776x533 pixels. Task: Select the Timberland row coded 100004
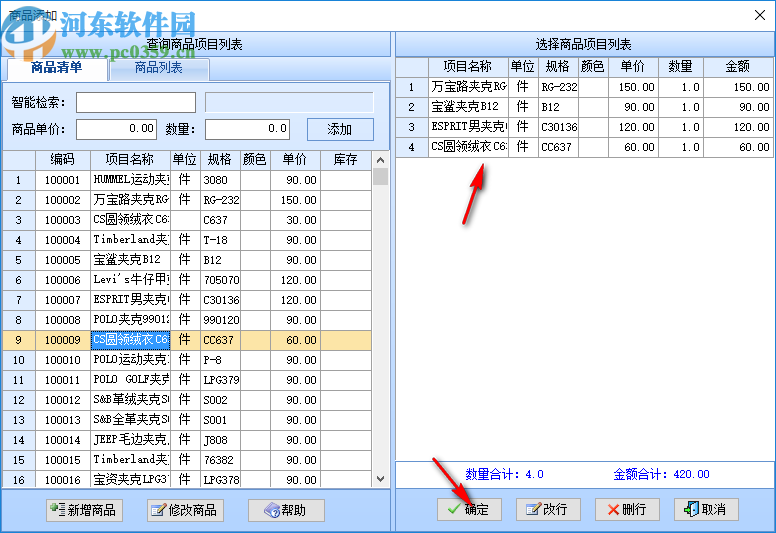(187, 240)
